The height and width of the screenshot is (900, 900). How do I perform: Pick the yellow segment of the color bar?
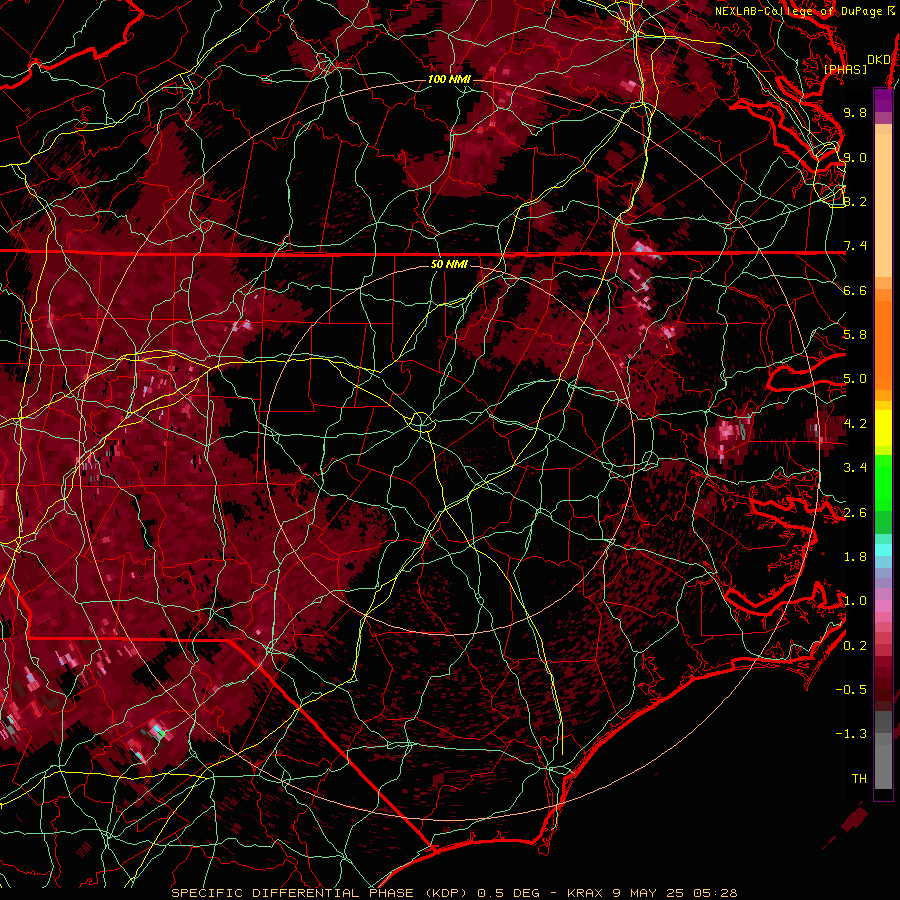pyautogui.click(x=883, y=428)
